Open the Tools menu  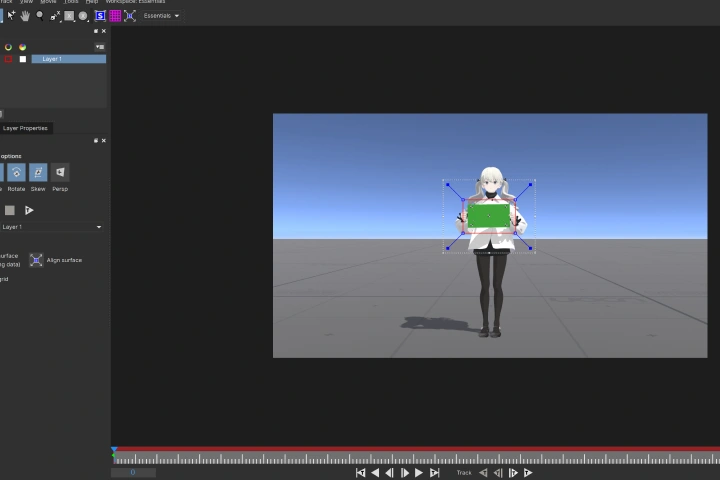tap(71, 1)
